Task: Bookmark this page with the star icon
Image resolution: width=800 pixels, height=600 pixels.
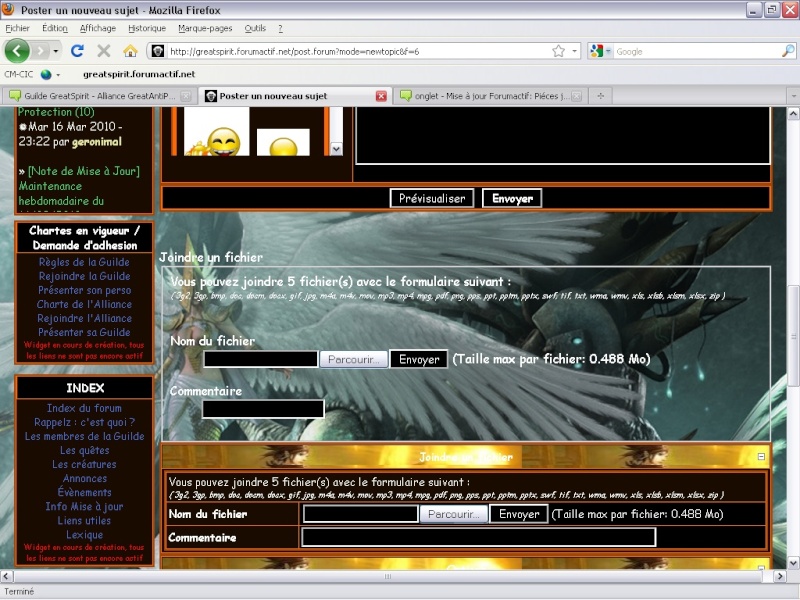Action: [559, 51]
